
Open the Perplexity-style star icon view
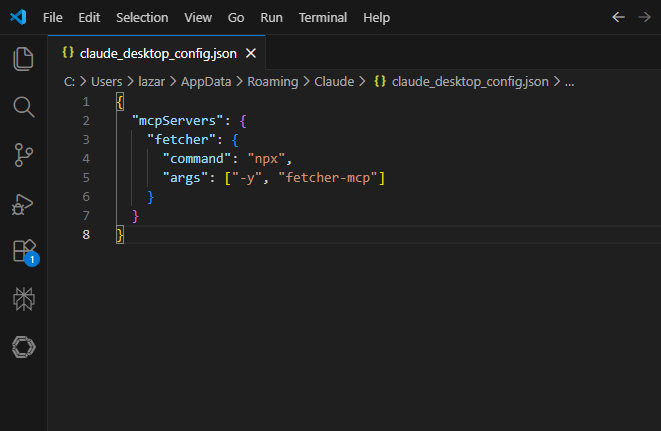coord(24,299)
